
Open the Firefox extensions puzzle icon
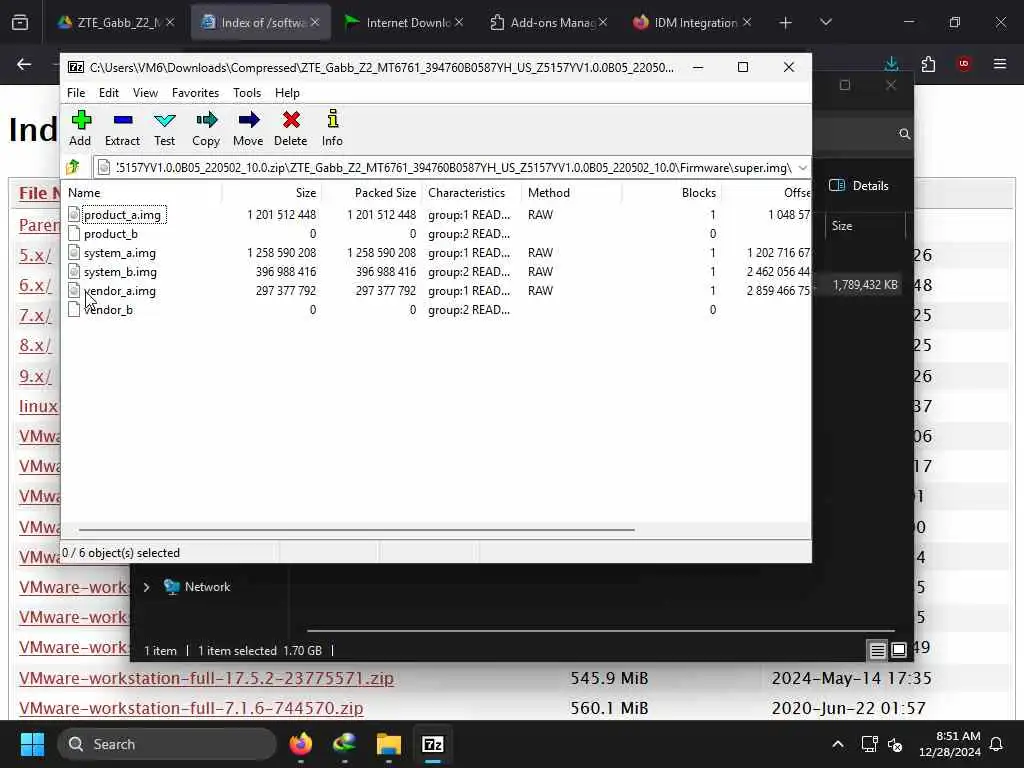click(928, 64)
